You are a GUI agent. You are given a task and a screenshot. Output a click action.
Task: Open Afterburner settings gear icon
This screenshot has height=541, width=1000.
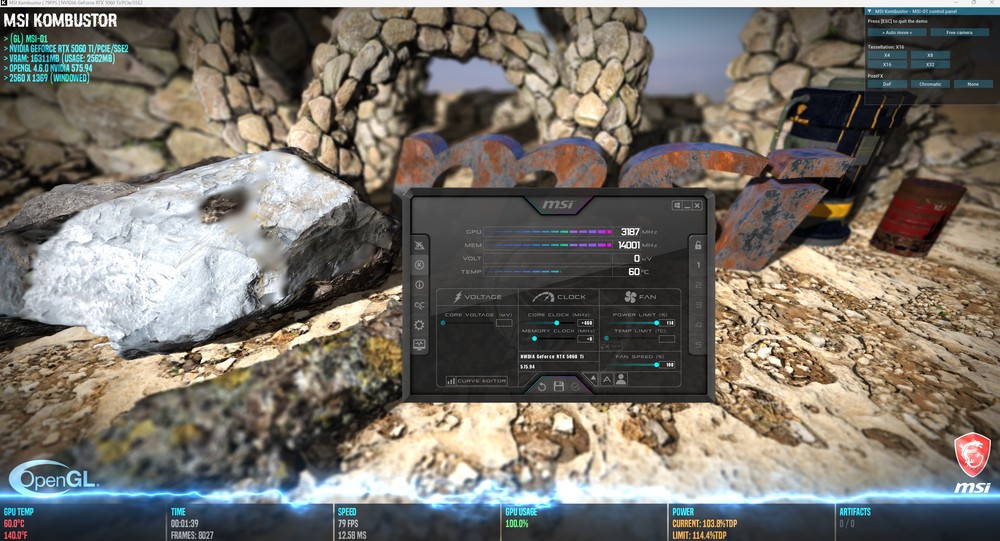419,325
